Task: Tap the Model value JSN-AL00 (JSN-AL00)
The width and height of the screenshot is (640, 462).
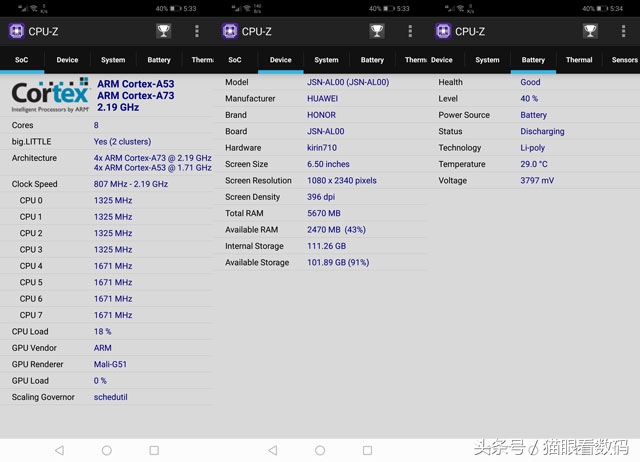Action: pos(348,82)
